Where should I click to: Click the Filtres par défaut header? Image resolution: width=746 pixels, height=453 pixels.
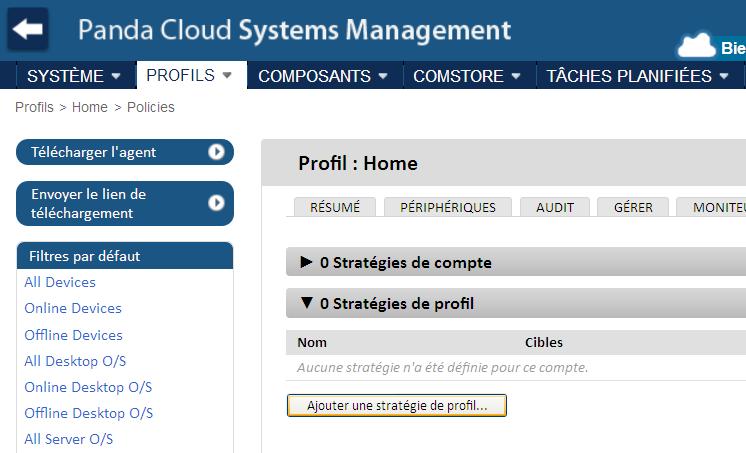[125, 256]
